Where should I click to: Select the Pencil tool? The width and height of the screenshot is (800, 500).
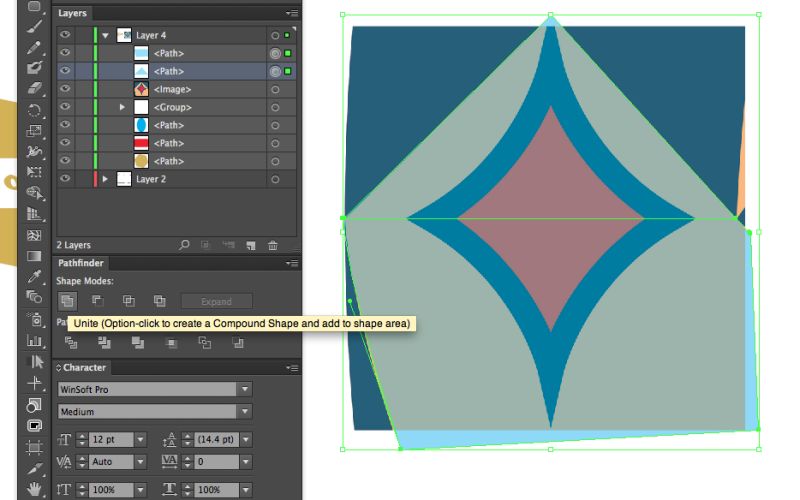(34, 47)
